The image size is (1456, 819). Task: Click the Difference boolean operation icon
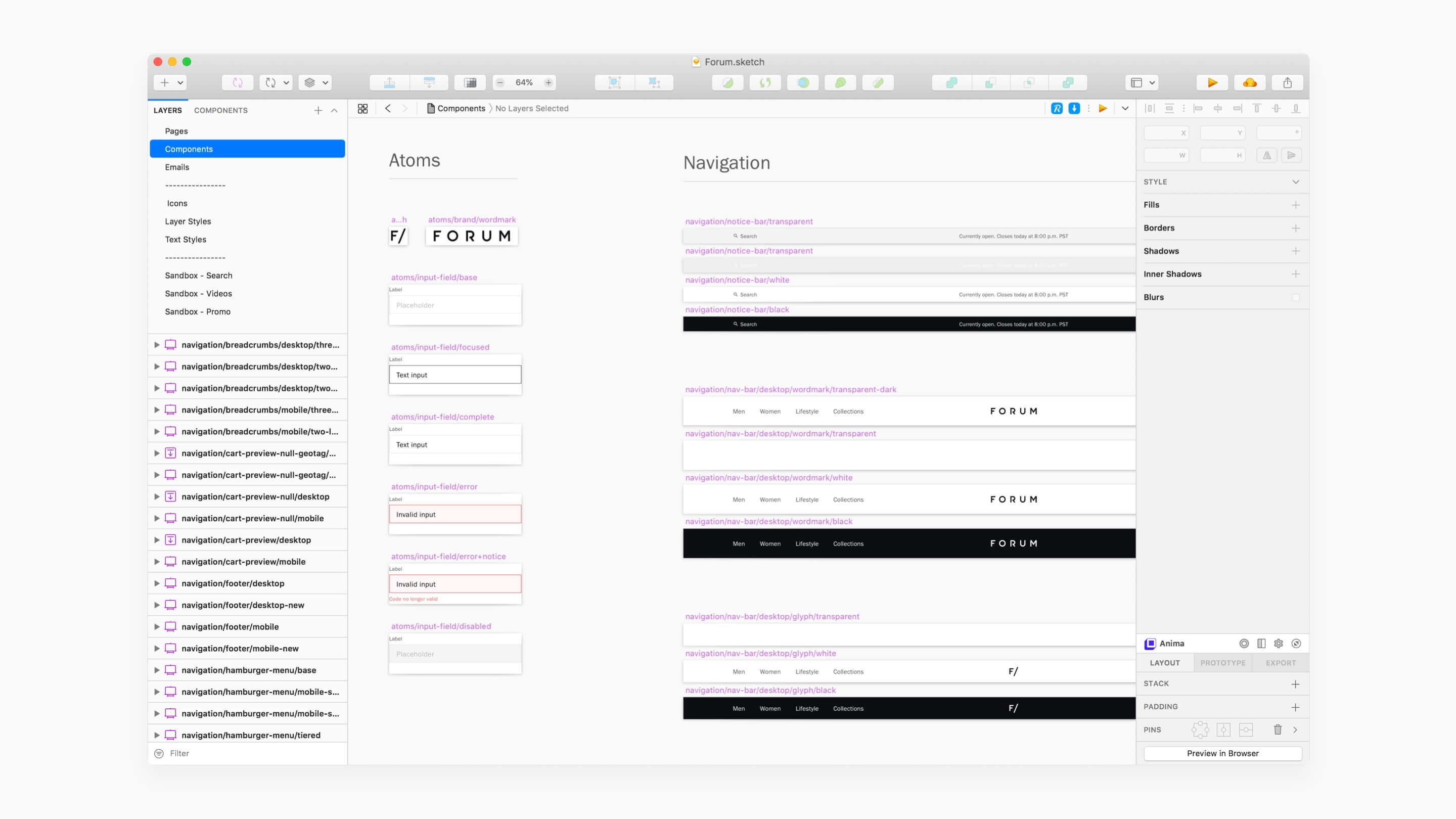coord(1068,82)
